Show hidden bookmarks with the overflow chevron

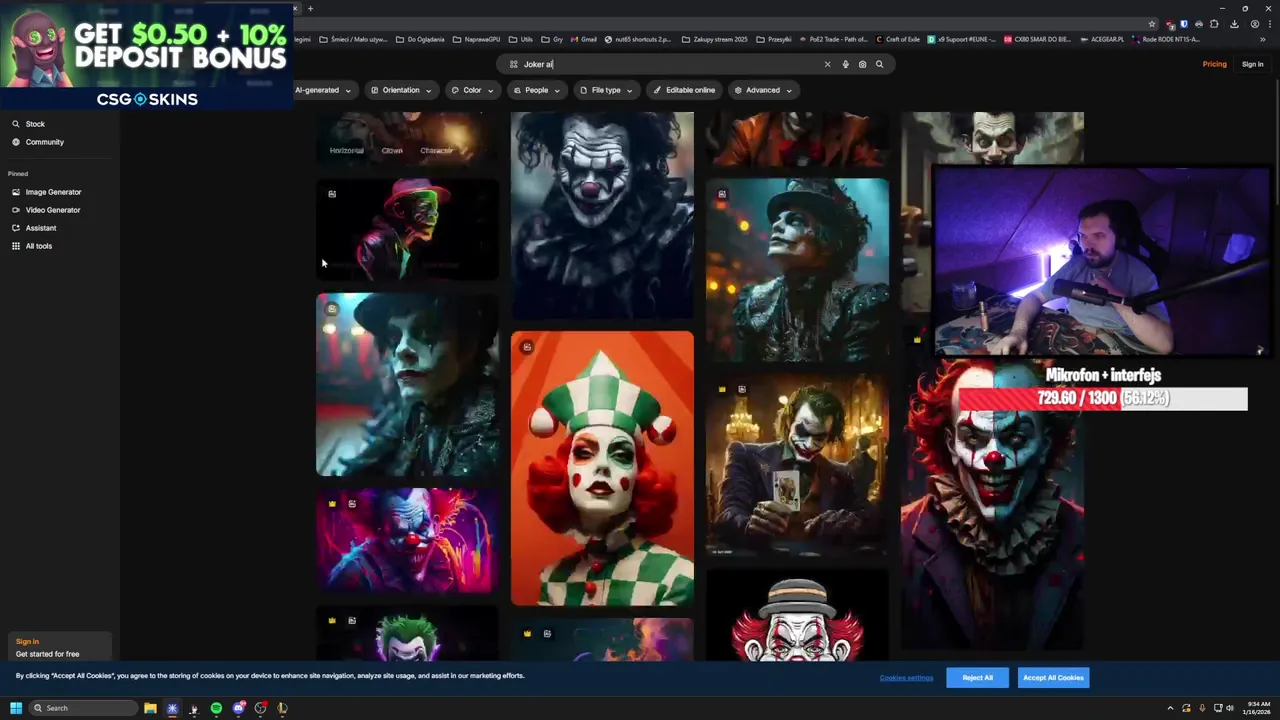1263,40
